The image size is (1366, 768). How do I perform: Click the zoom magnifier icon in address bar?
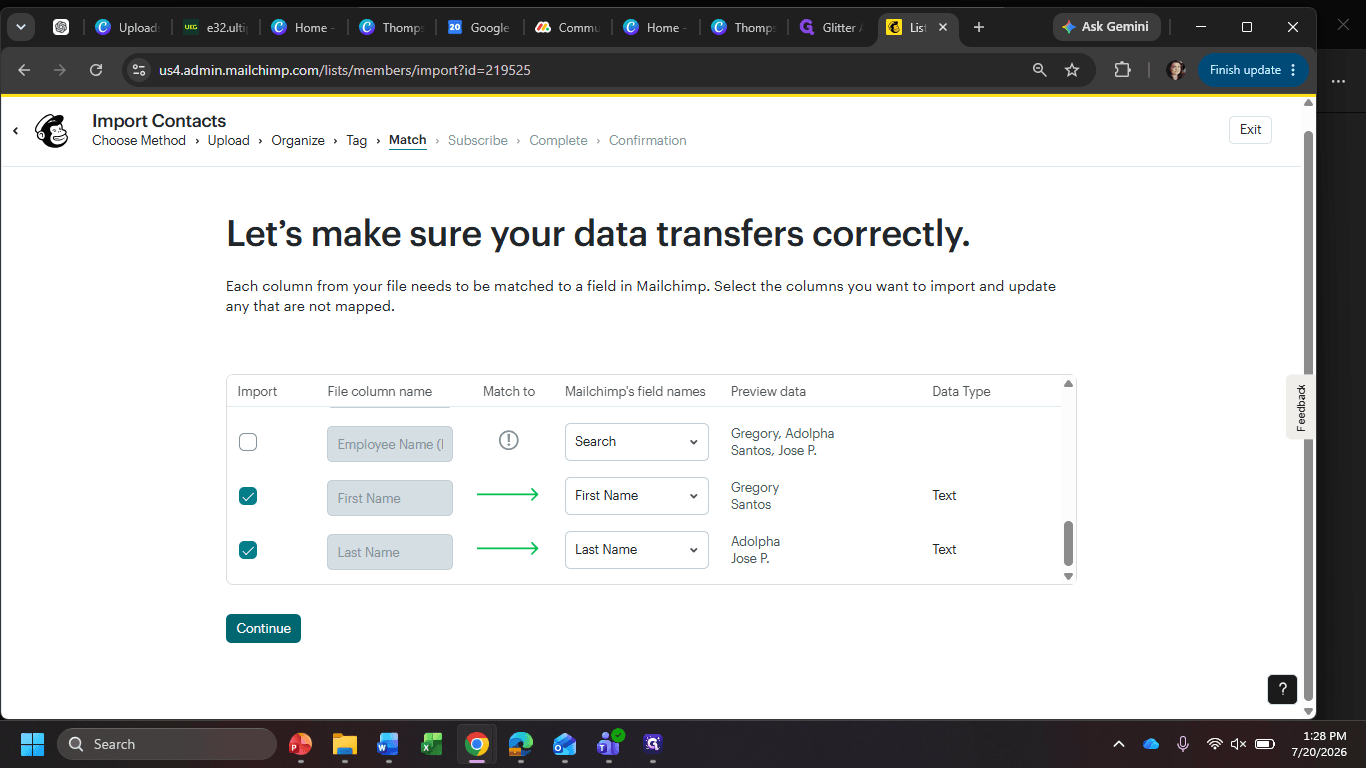pyautogui.click(x=1040, y=70)
